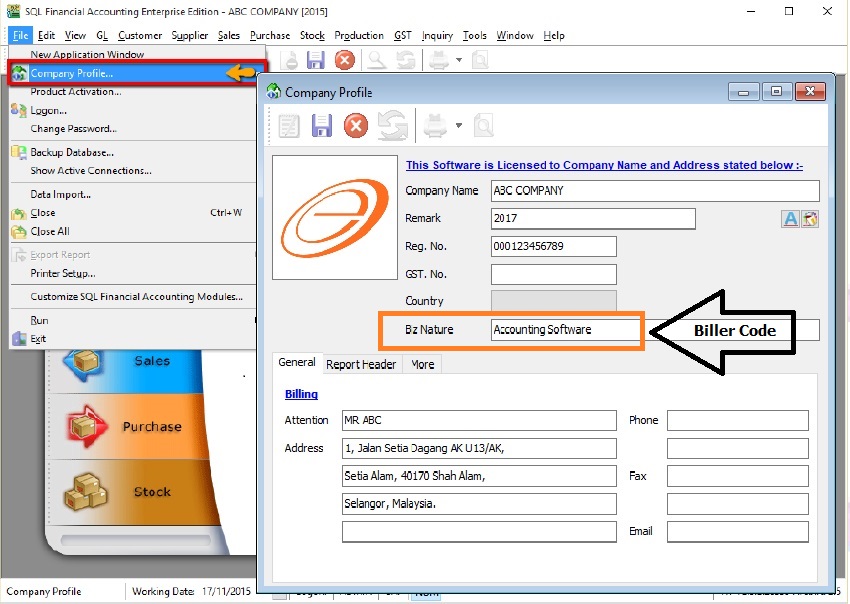Select the General tab
Image resolution: width=850 pixels, height=604 pixels.
click(x=297, y=362)
